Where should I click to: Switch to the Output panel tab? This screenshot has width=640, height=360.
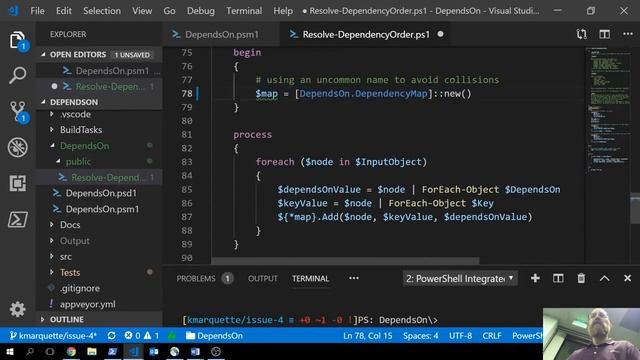pyautogui.click(x=262, y=278)
